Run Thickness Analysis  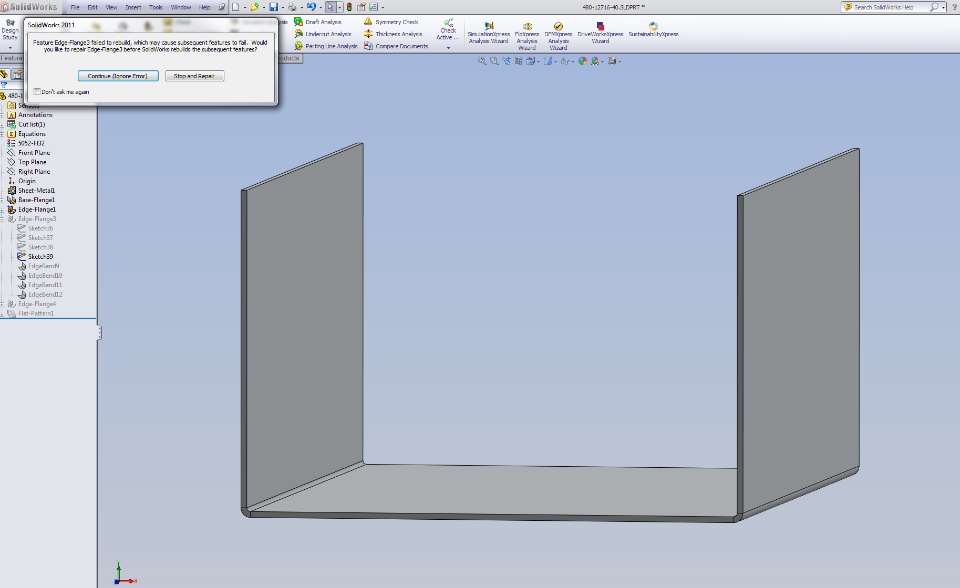click(x=393, y=34)
